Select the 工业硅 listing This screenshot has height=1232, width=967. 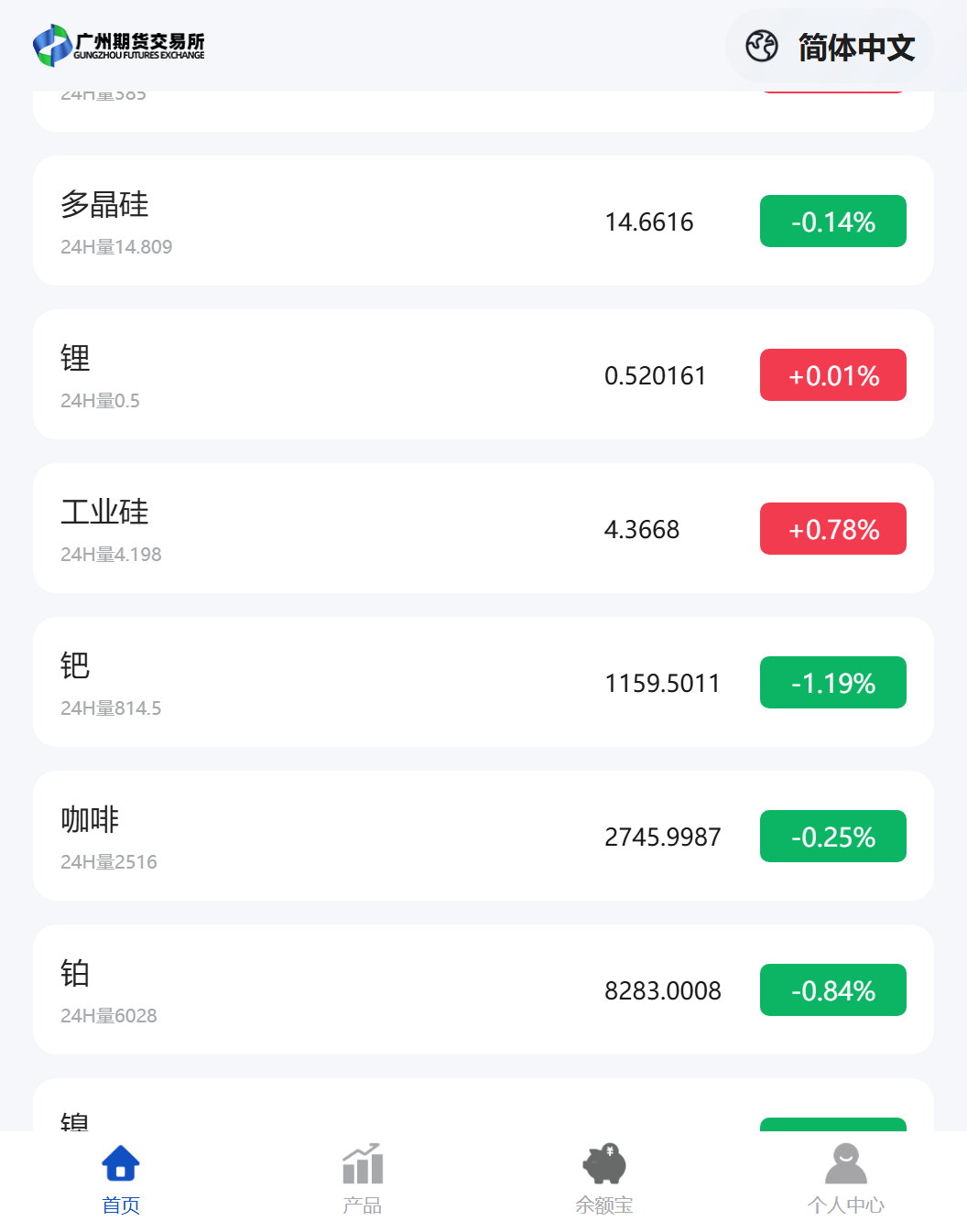point(483,528)
